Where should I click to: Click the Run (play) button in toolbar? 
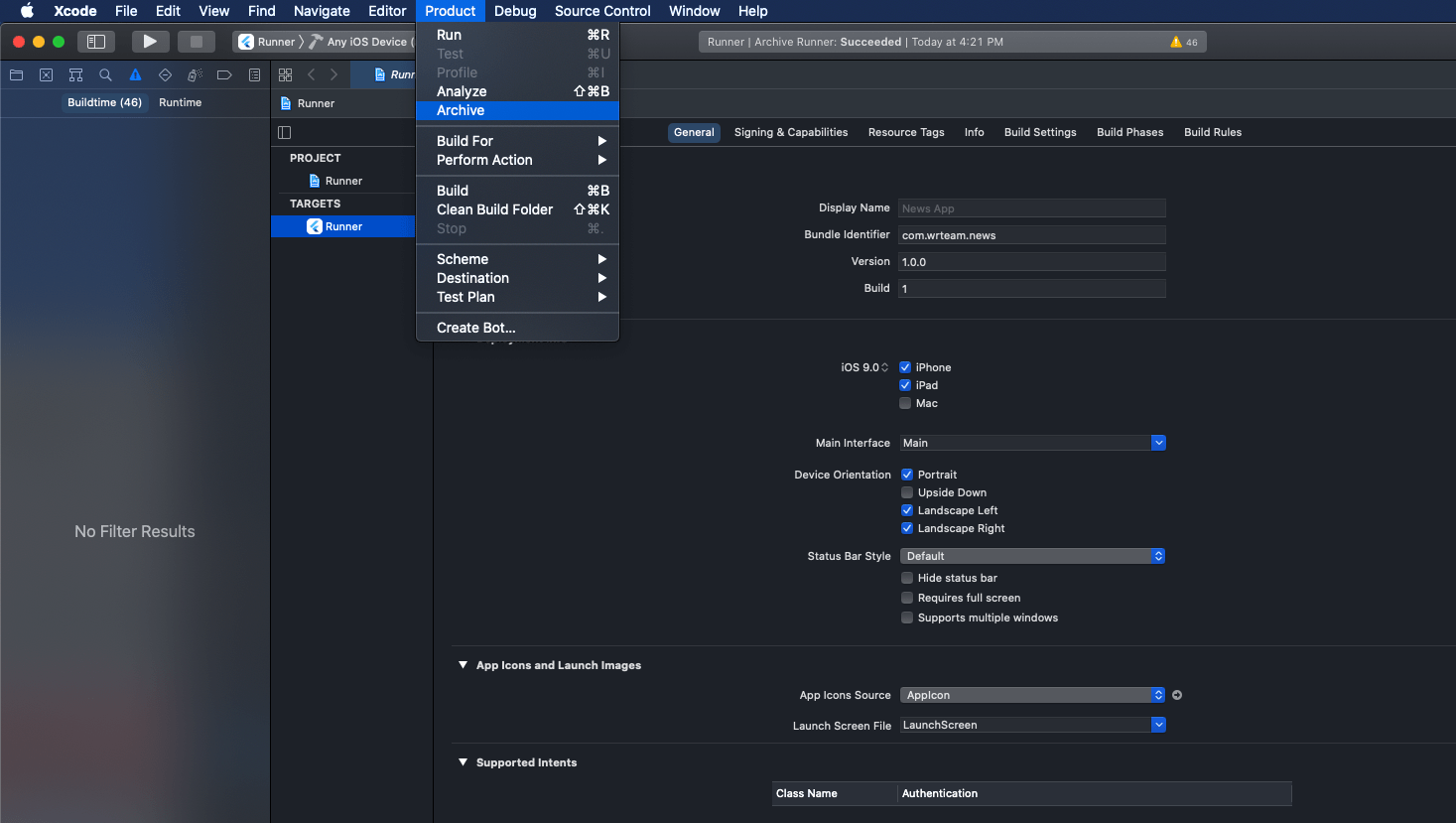pos(150,42)
